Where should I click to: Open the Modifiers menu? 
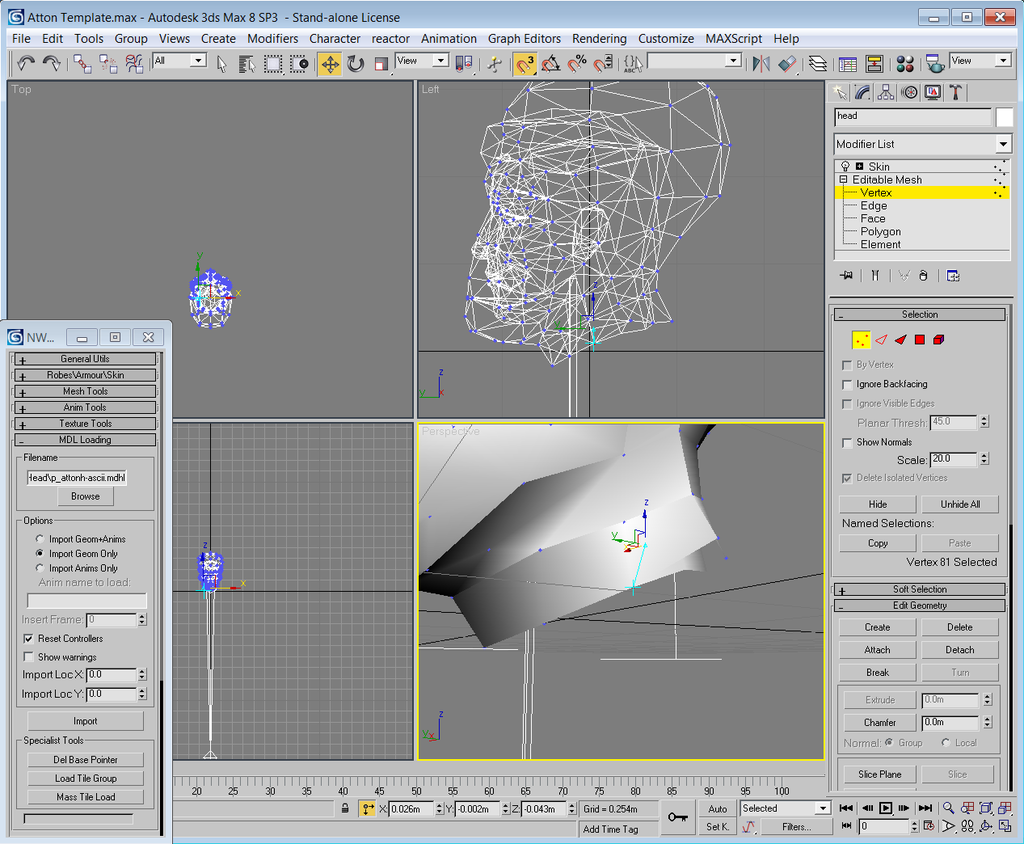click(x=272, y=39)
